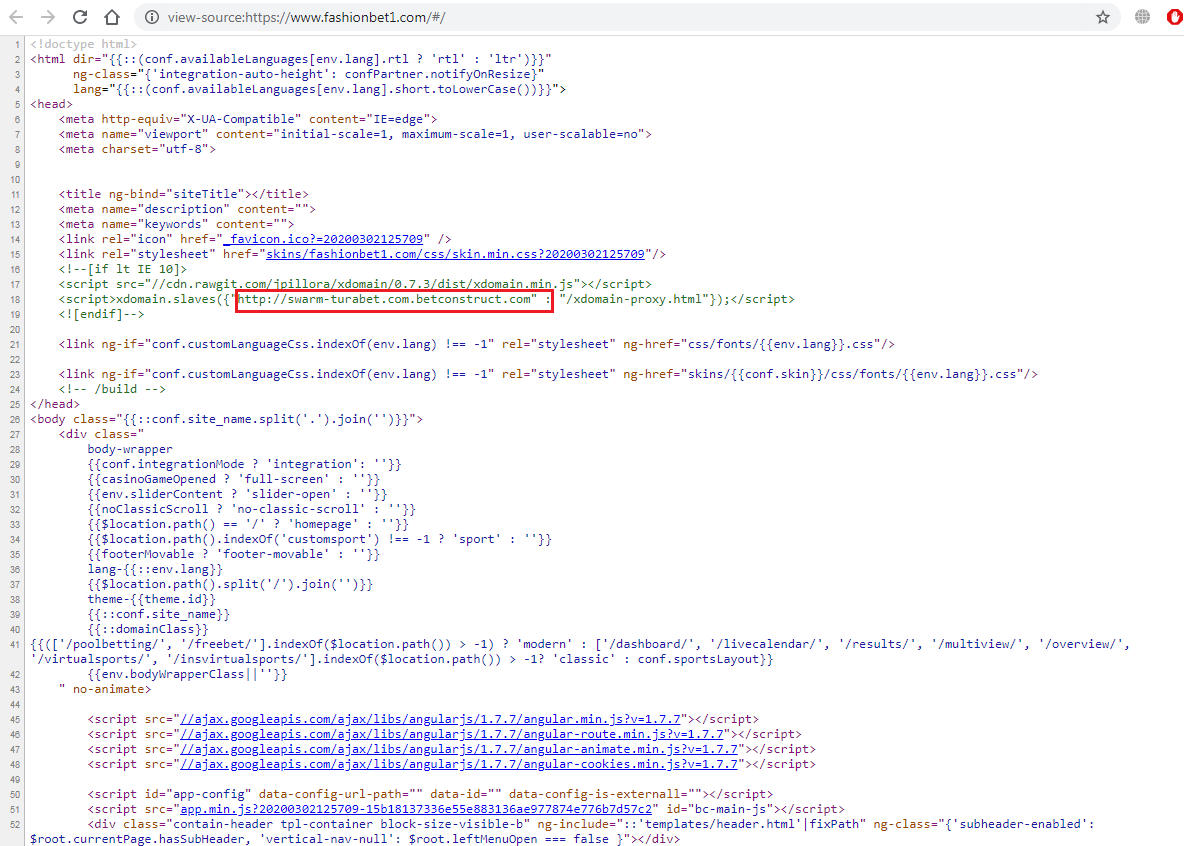The image size is (1184, 846).
Task: Open the browser home page
Action: [x=112, y=17]
